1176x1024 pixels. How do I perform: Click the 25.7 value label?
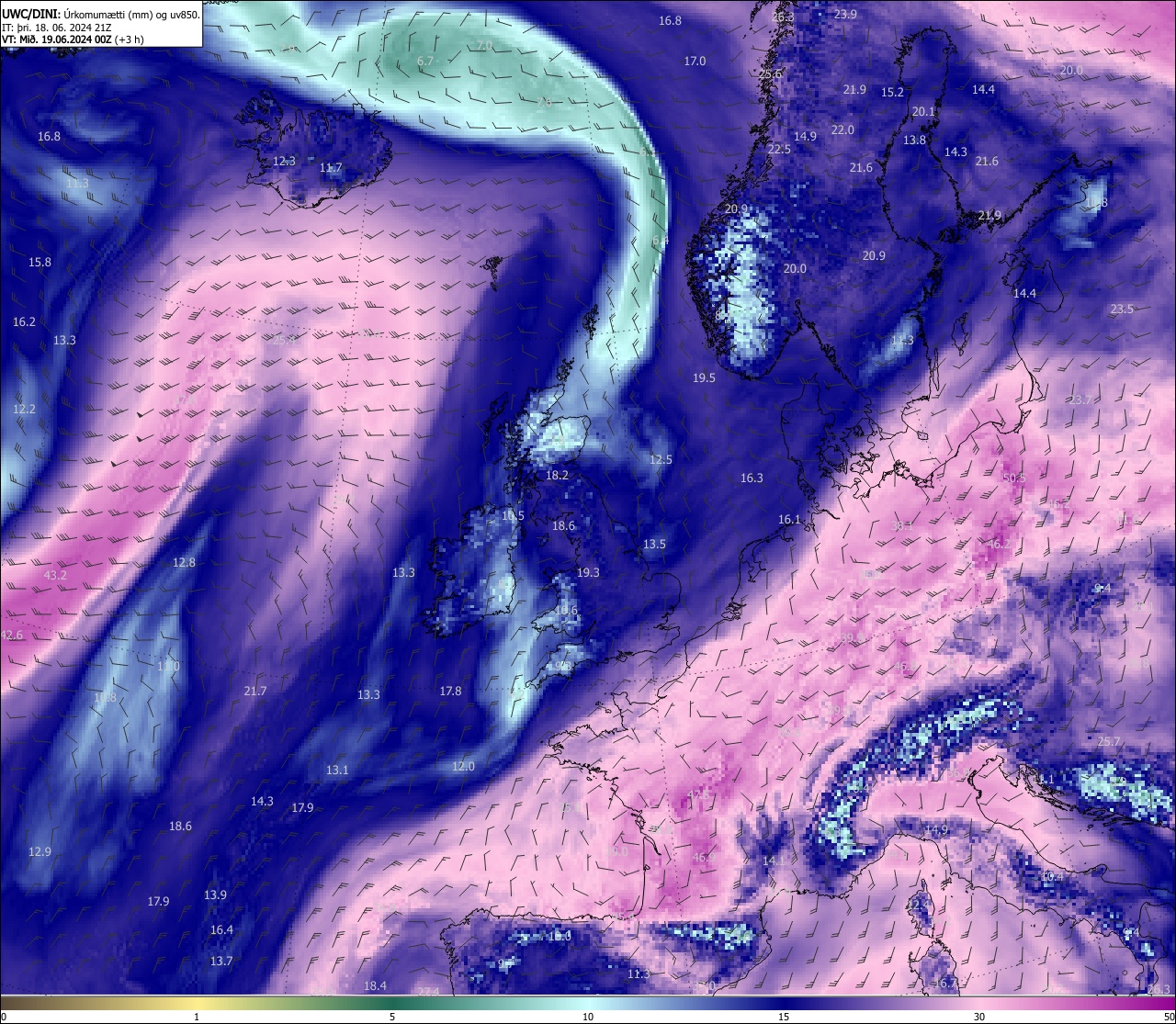point(1109,741)
